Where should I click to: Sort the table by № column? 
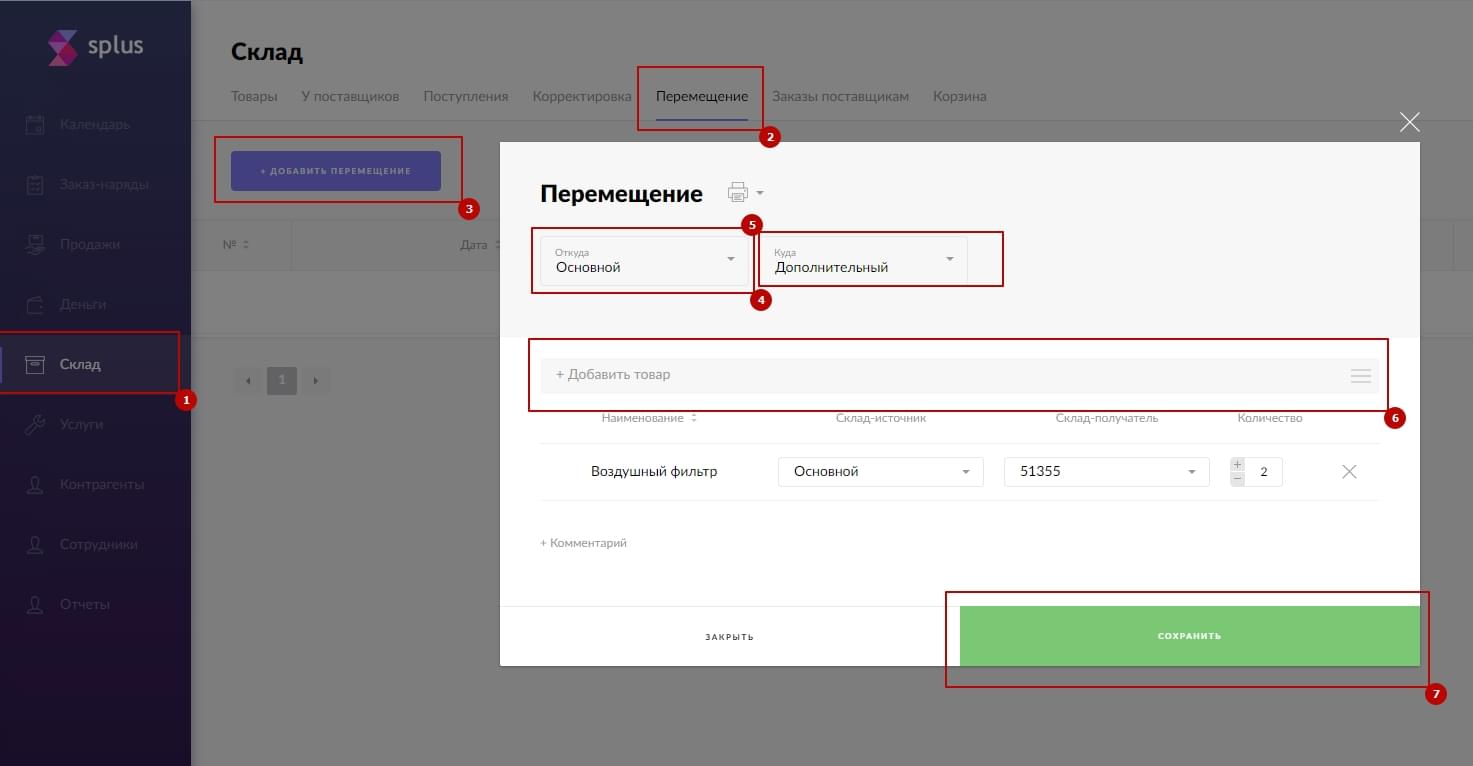tap(235, 245)
